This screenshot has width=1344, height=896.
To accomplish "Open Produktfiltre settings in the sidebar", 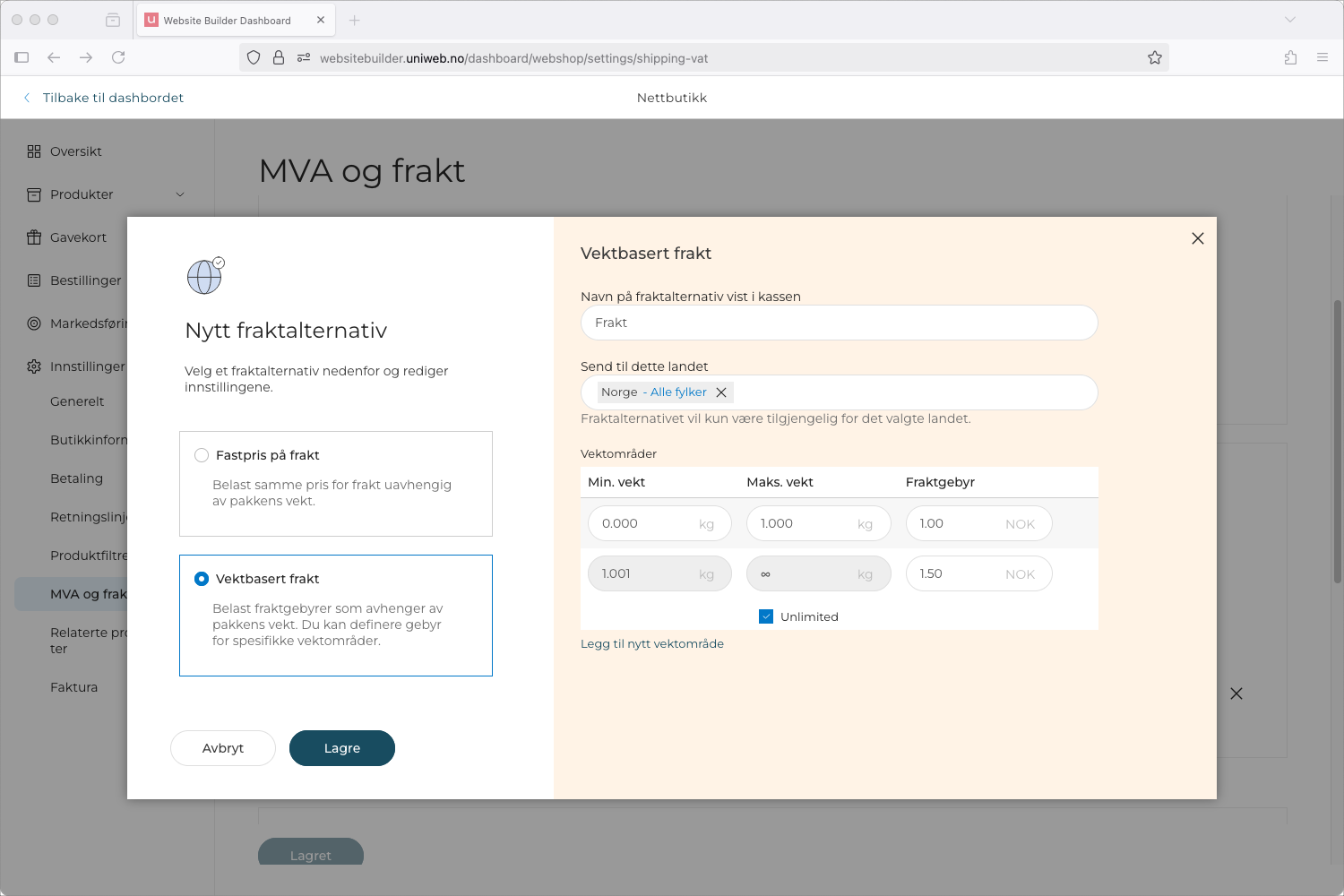I will (89, 556).
